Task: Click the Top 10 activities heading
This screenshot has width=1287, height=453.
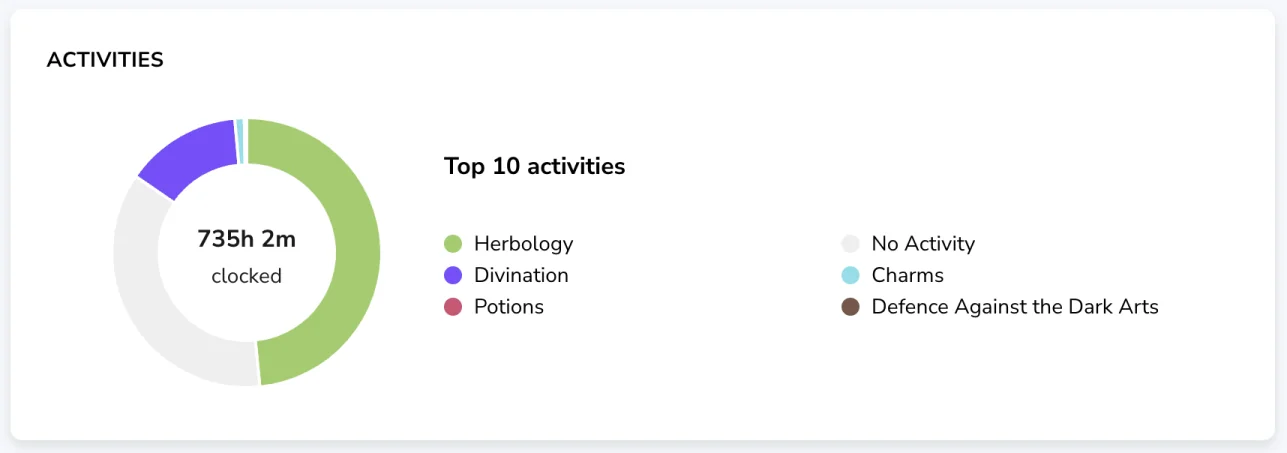Action: (x=535, y=166)
